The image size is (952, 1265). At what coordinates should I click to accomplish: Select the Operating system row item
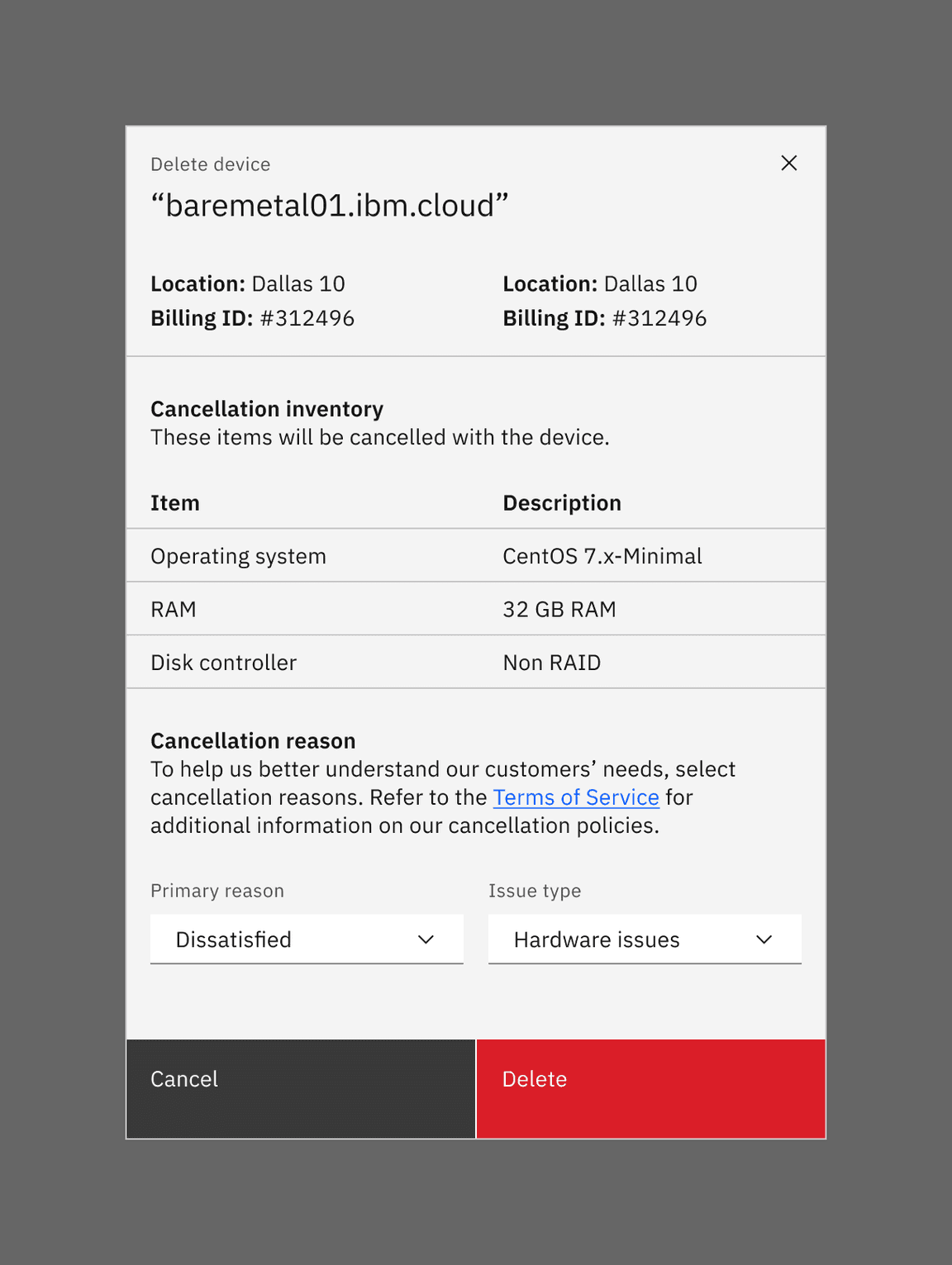(x=238, y=556)
